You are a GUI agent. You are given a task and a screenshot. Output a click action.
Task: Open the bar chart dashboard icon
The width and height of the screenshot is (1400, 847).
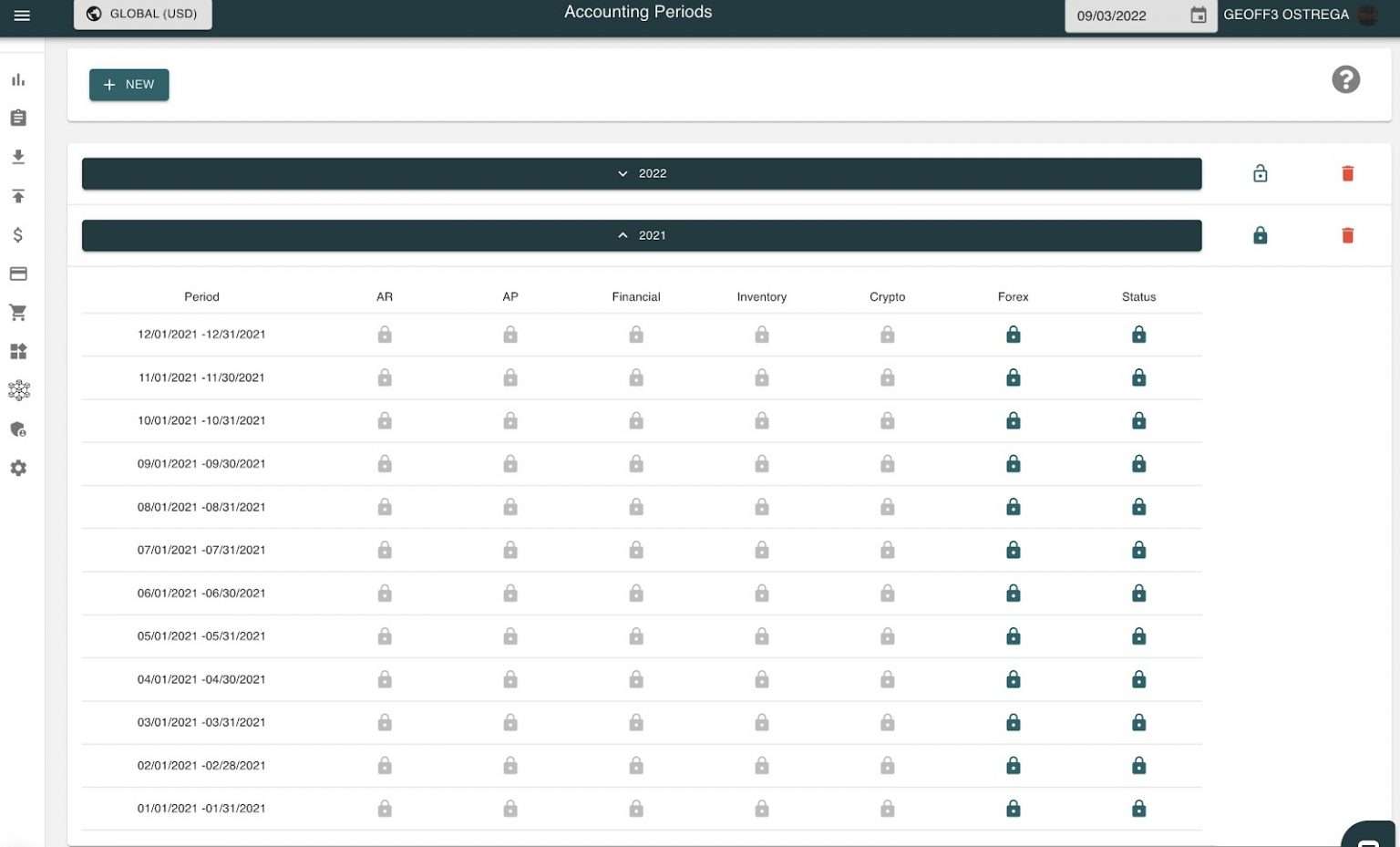coord(18,80)
